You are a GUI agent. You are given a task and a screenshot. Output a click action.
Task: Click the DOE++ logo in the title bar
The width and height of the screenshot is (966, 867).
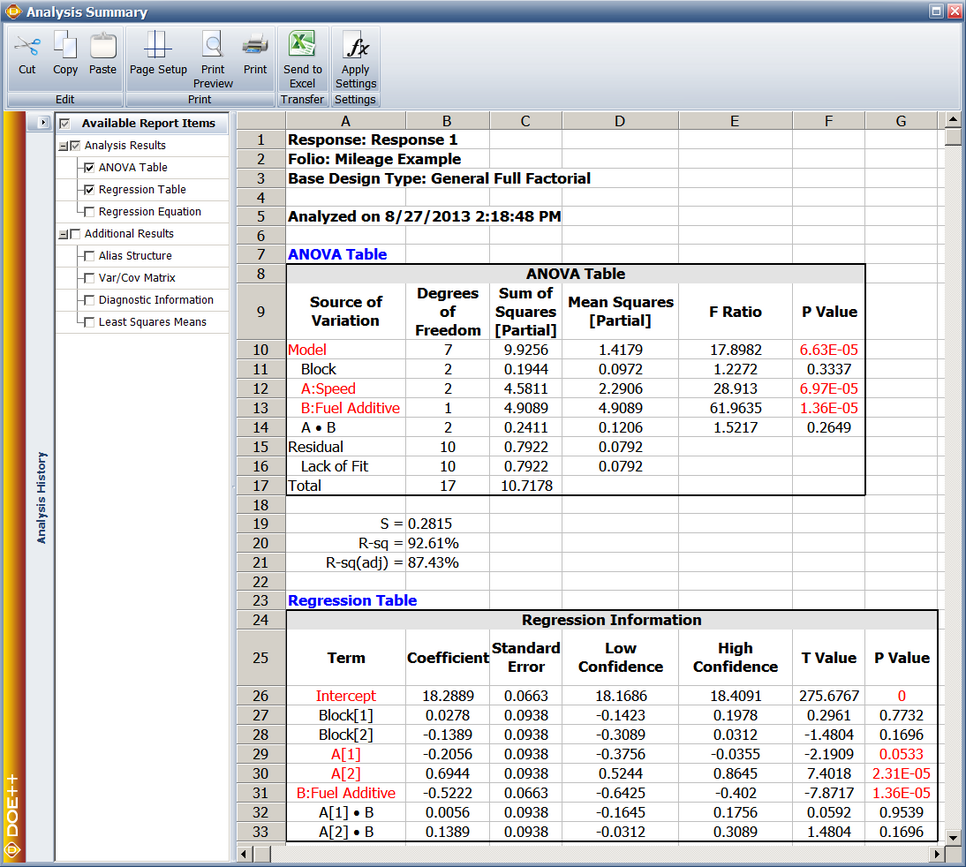12,11
